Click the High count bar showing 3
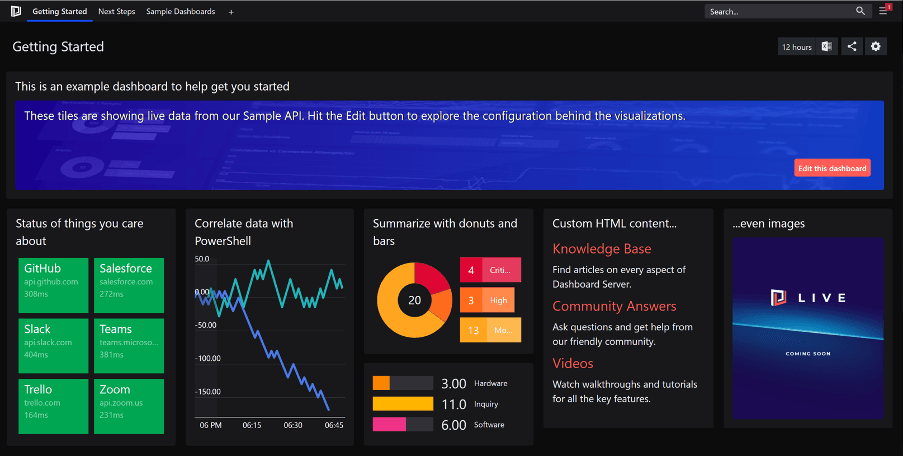The image size is (904, 456). pos(487,300)
